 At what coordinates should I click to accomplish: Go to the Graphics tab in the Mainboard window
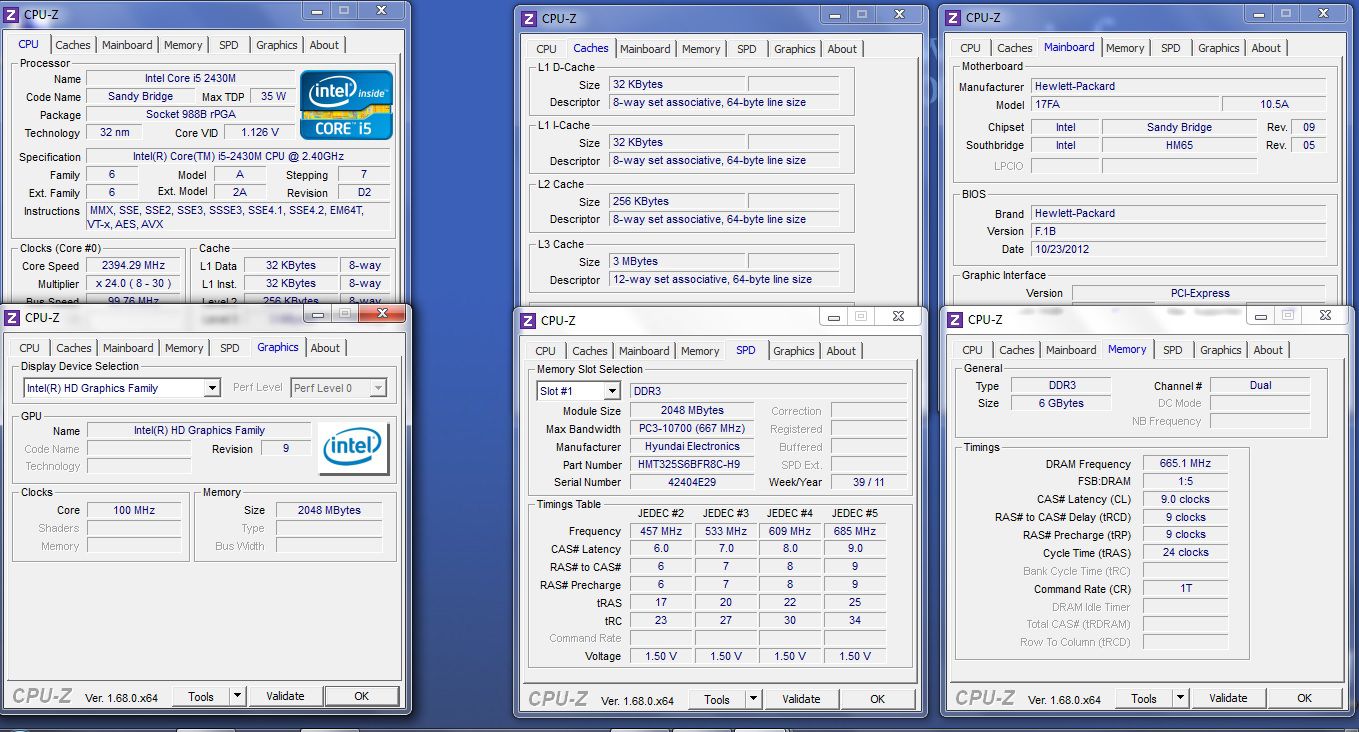pyautogui.click(x=1219, y=48)
